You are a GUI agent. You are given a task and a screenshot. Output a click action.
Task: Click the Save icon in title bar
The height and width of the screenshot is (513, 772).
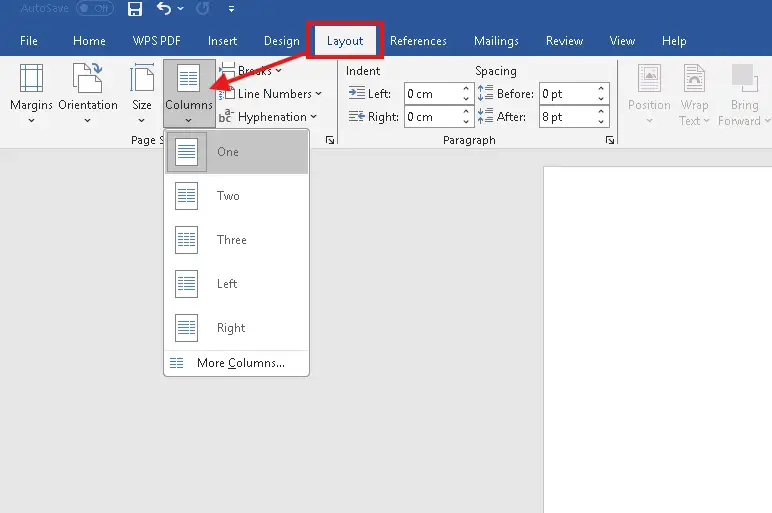coord(135,9)
